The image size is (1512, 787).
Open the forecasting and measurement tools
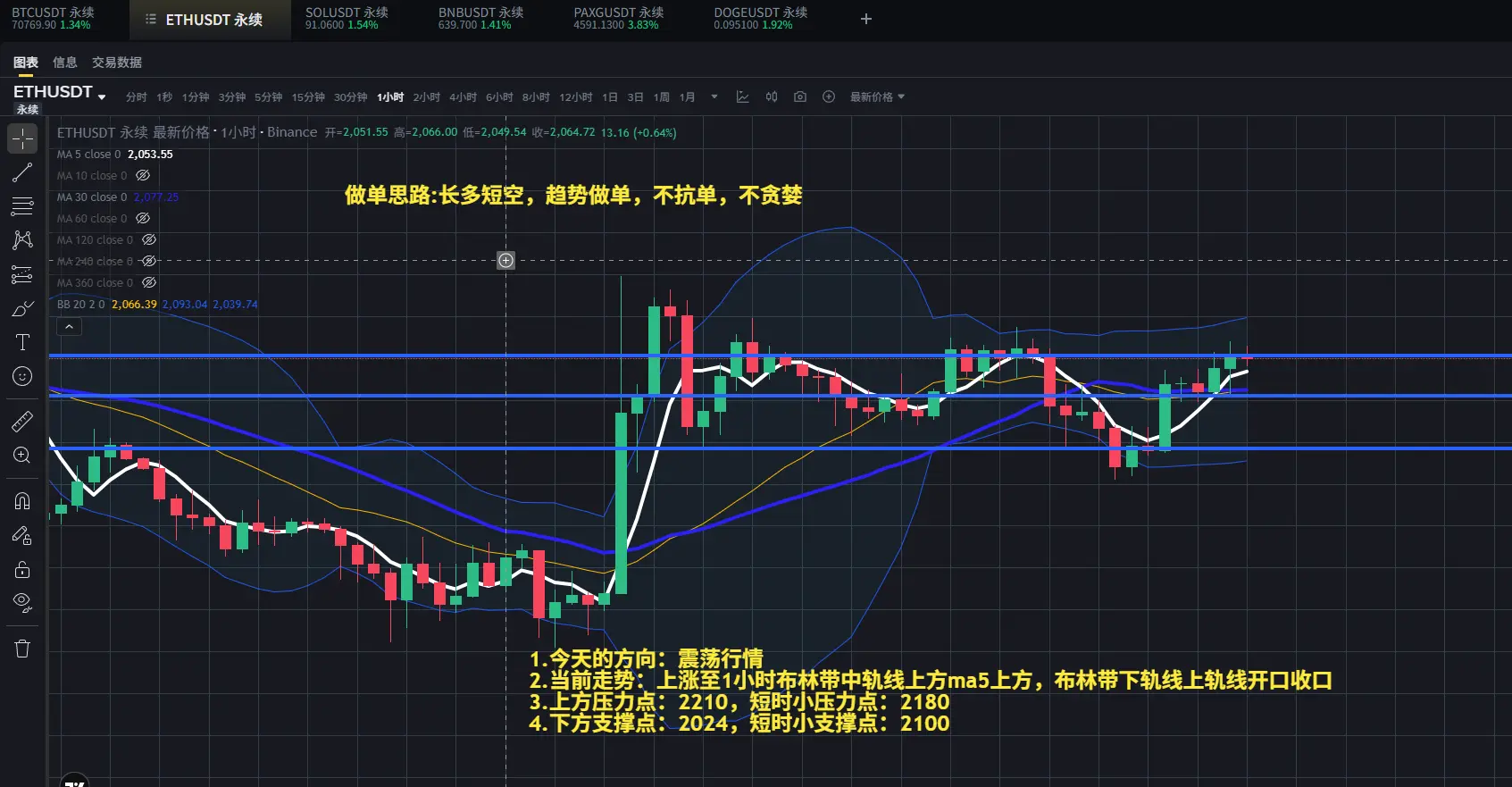22,274
